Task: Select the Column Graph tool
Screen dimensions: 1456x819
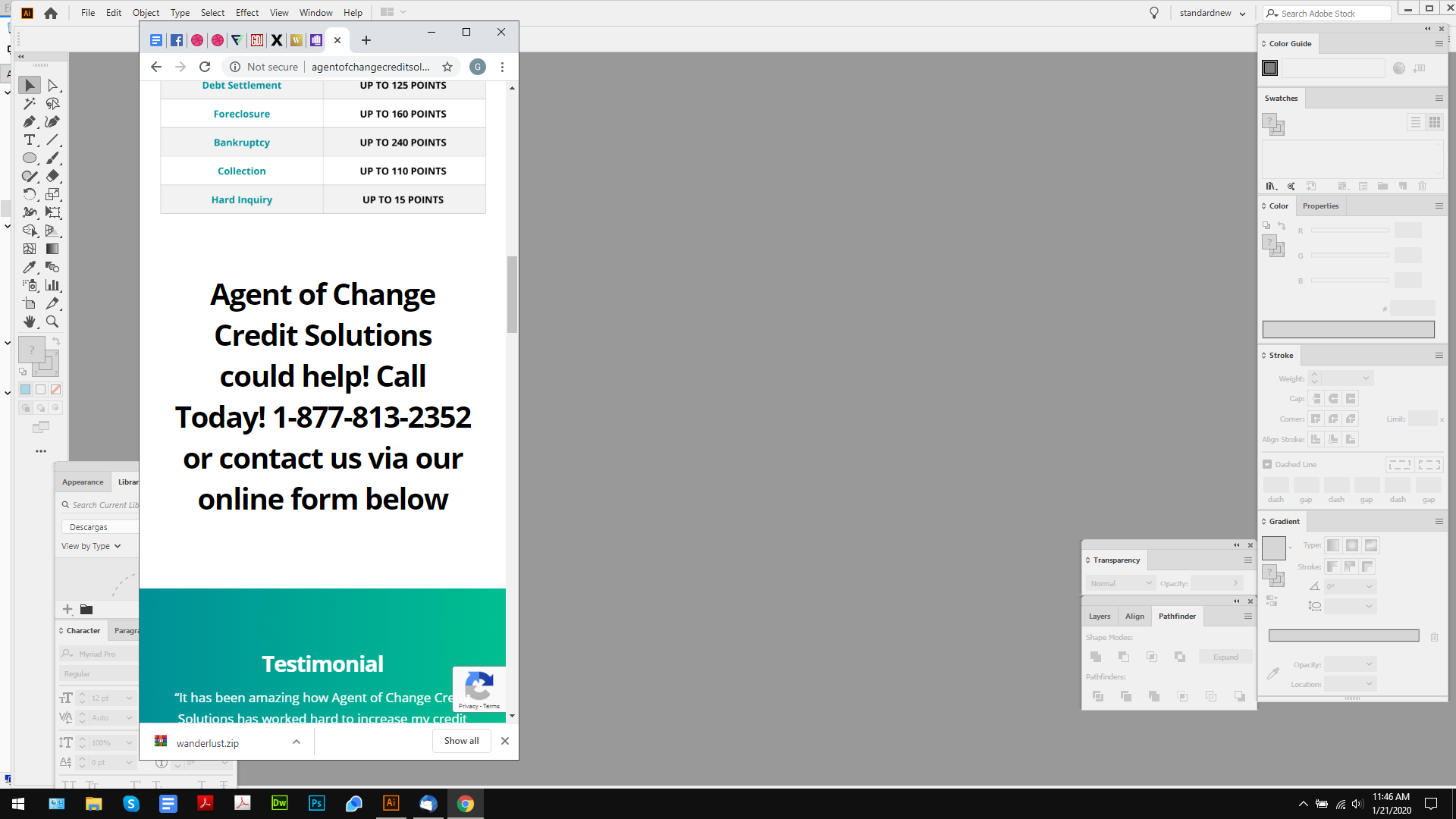Action: [x=52, y=286]
